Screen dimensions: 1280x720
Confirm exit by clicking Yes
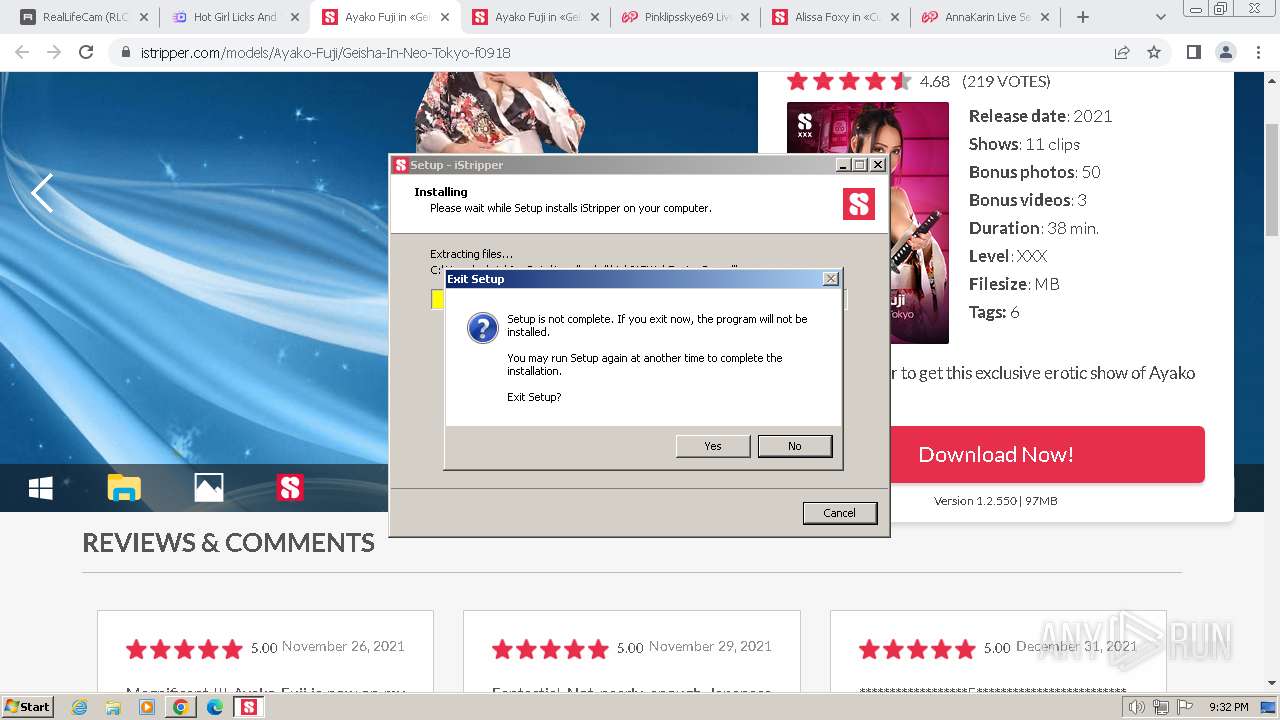pyautogui.click(x=713, y=446)
